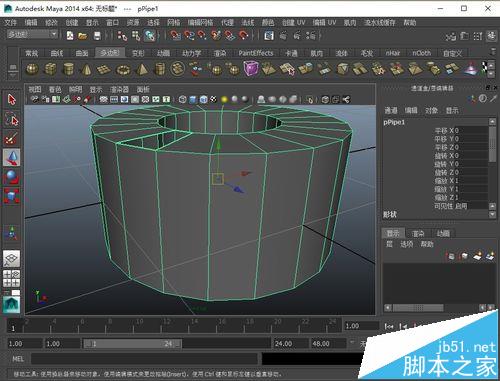Create a polygon cube from the shelf
The height and width of the screenshot is (381, 500).
pos(51,69)
